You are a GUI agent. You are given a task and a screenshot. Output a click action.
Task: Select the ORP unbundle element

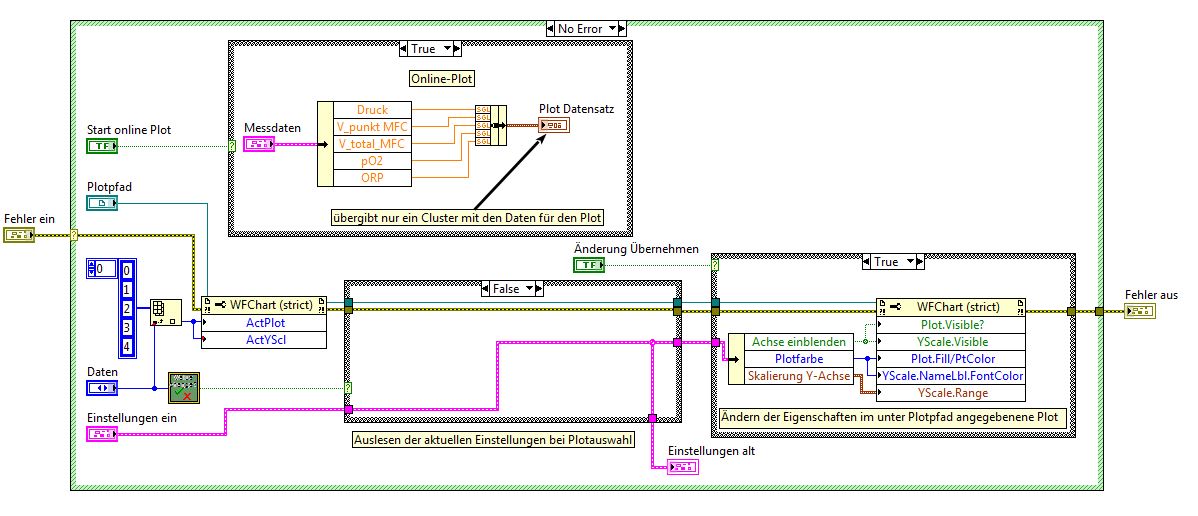[x=373, y=177]
